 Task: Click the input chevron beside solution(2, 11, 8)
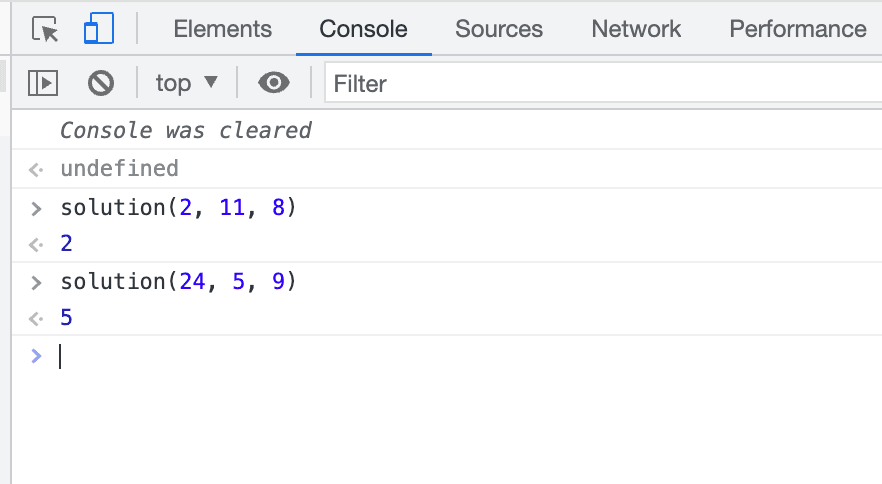coord(37,209)
